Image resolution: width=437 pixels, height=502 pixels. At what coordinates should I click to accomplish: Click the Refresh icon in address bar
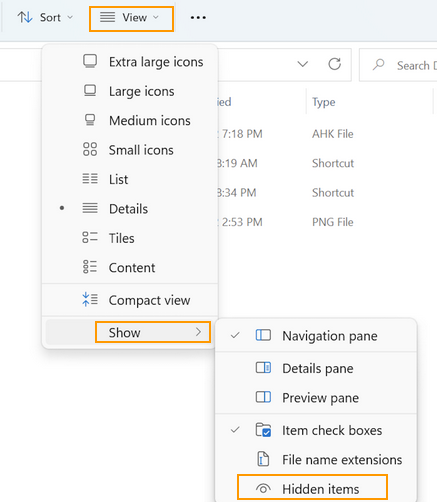coord(334,64)
